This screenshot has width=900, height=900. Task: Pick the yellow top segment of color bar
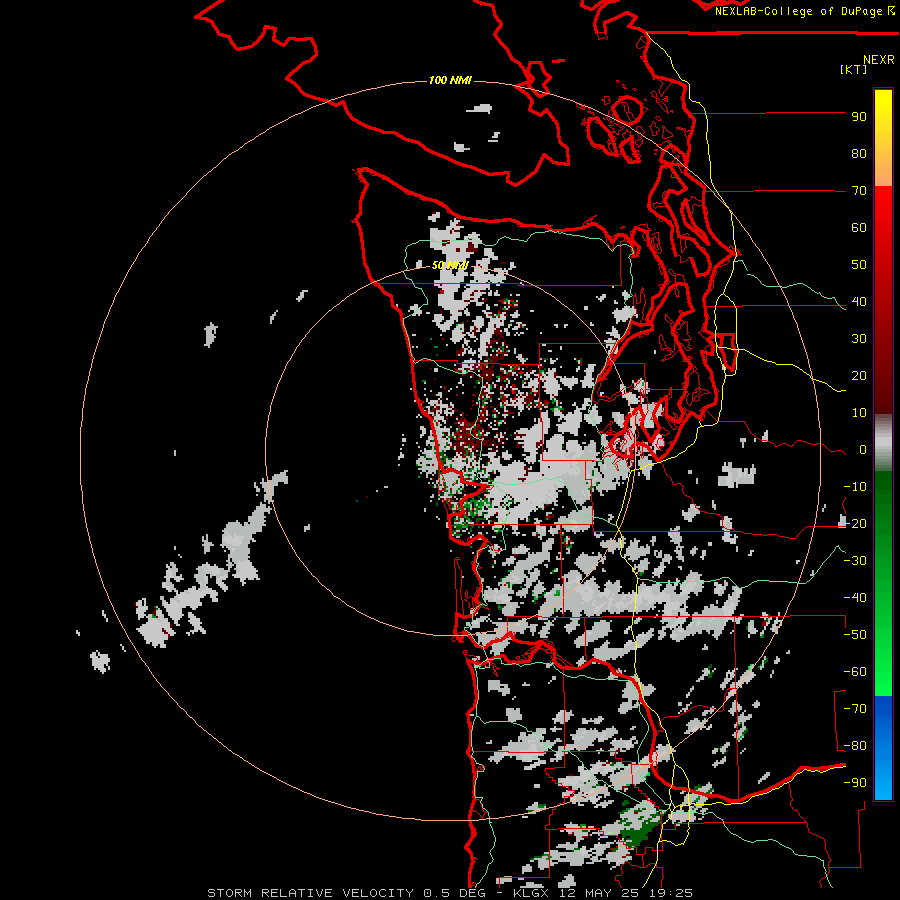(x=883, y=138)
